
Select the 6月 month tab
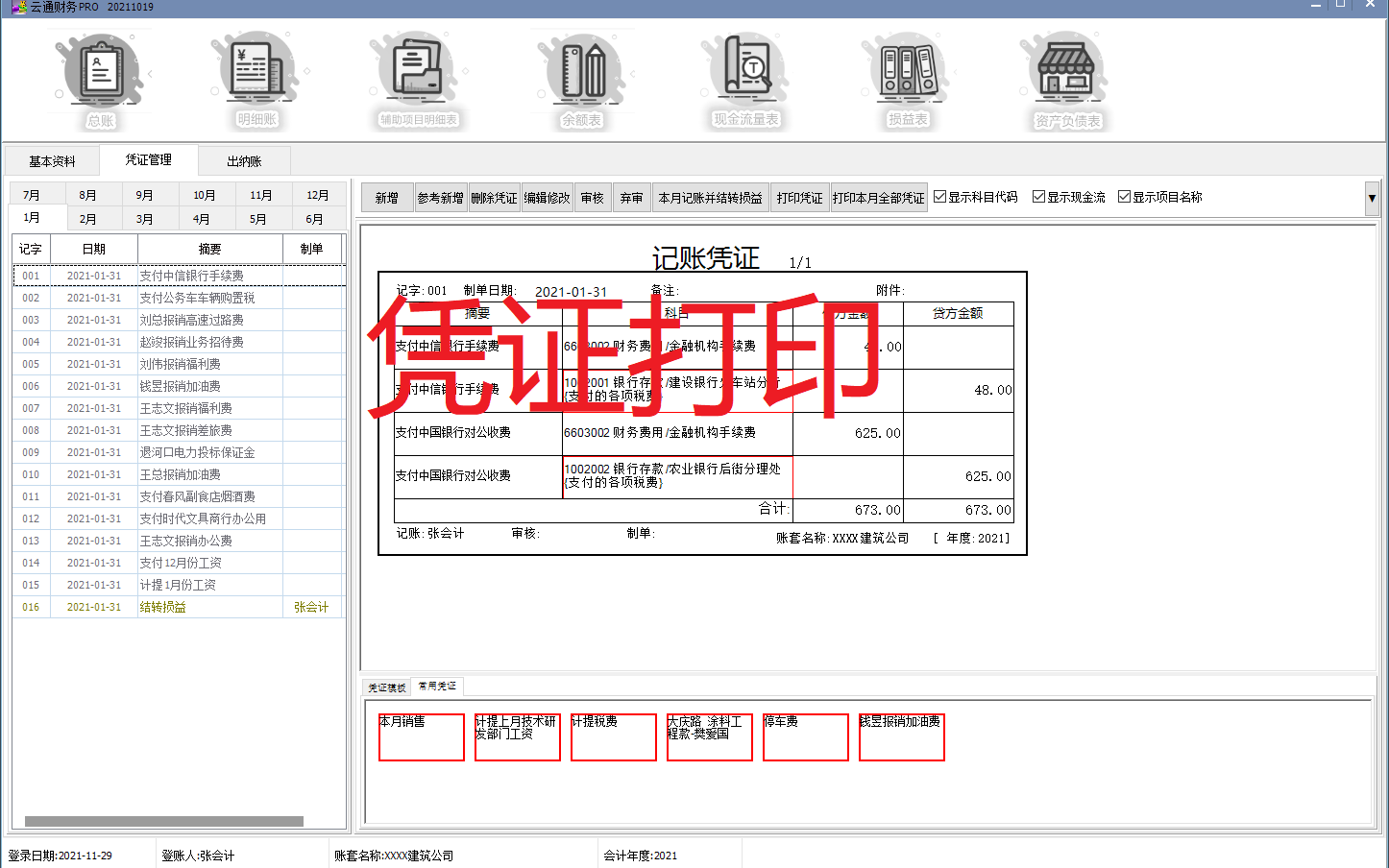tap(314, 219)
